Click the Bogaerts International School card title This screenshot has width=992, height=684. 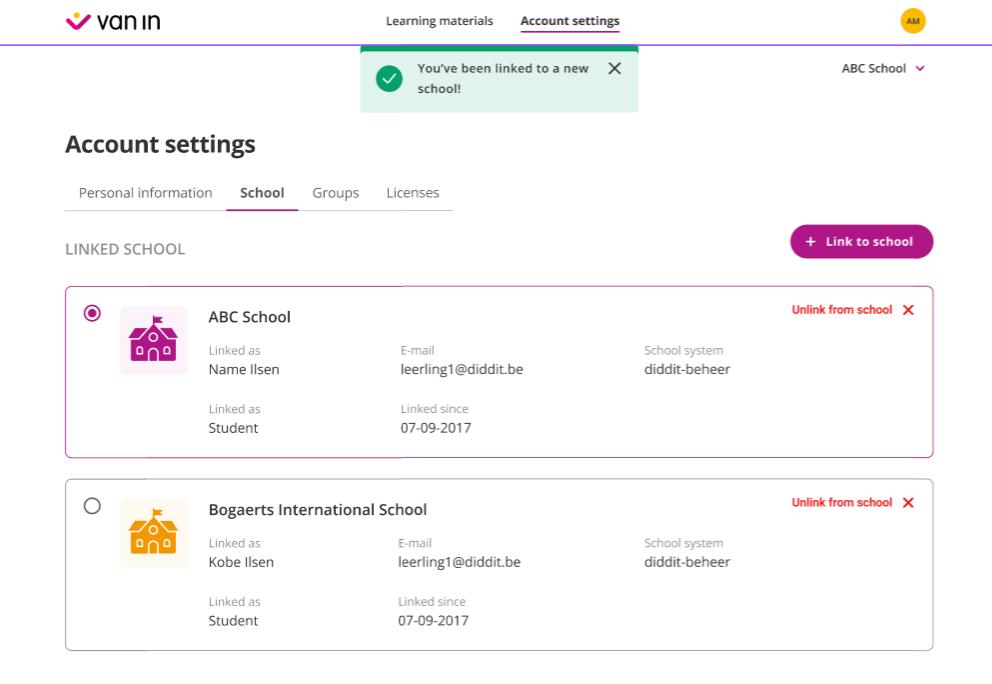[317, 510]
